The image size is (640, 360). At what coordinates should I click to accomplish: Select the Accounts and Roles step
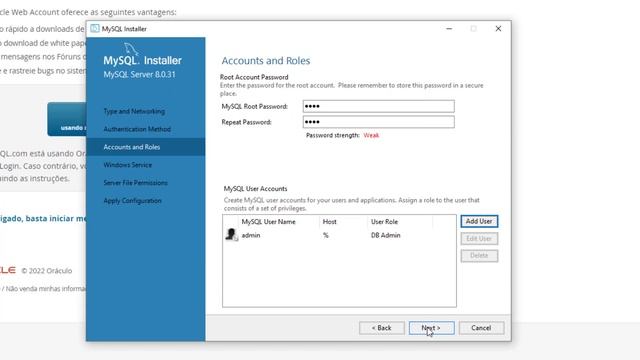tap(145, 147)
